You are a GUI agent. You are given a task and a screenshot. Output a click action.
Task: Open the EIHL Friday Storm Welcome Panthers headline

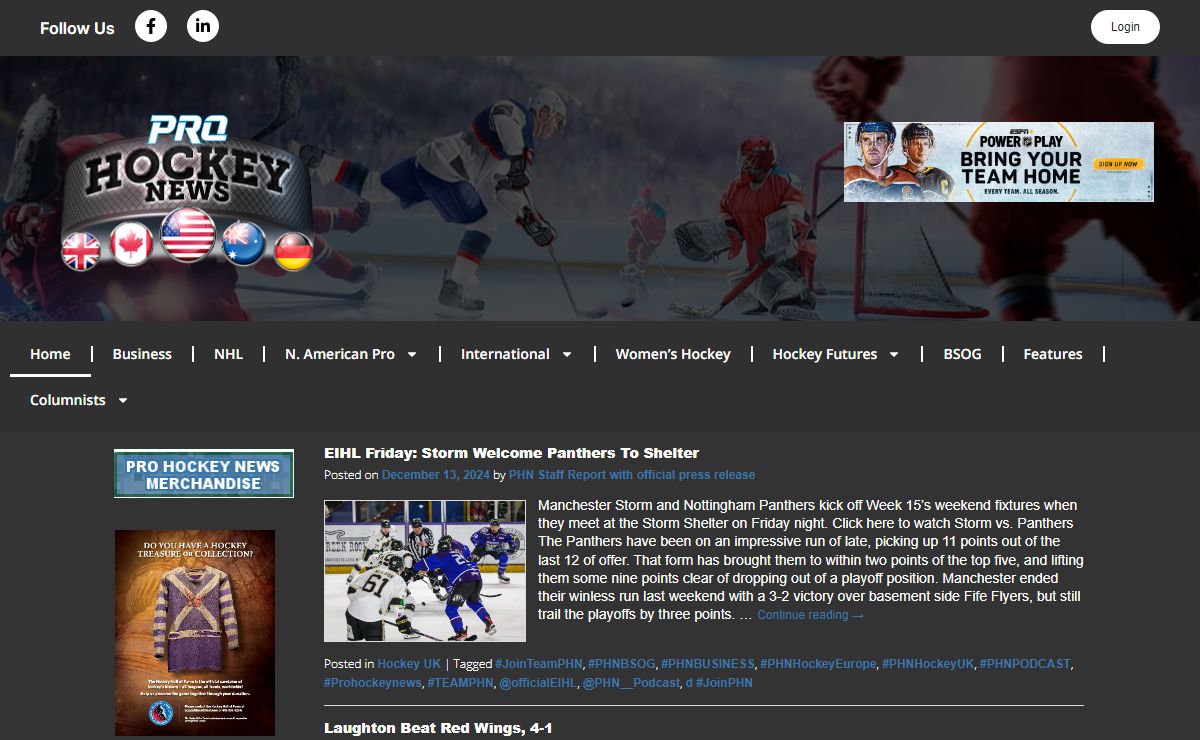pyautogui.click(x=511, y=453)
